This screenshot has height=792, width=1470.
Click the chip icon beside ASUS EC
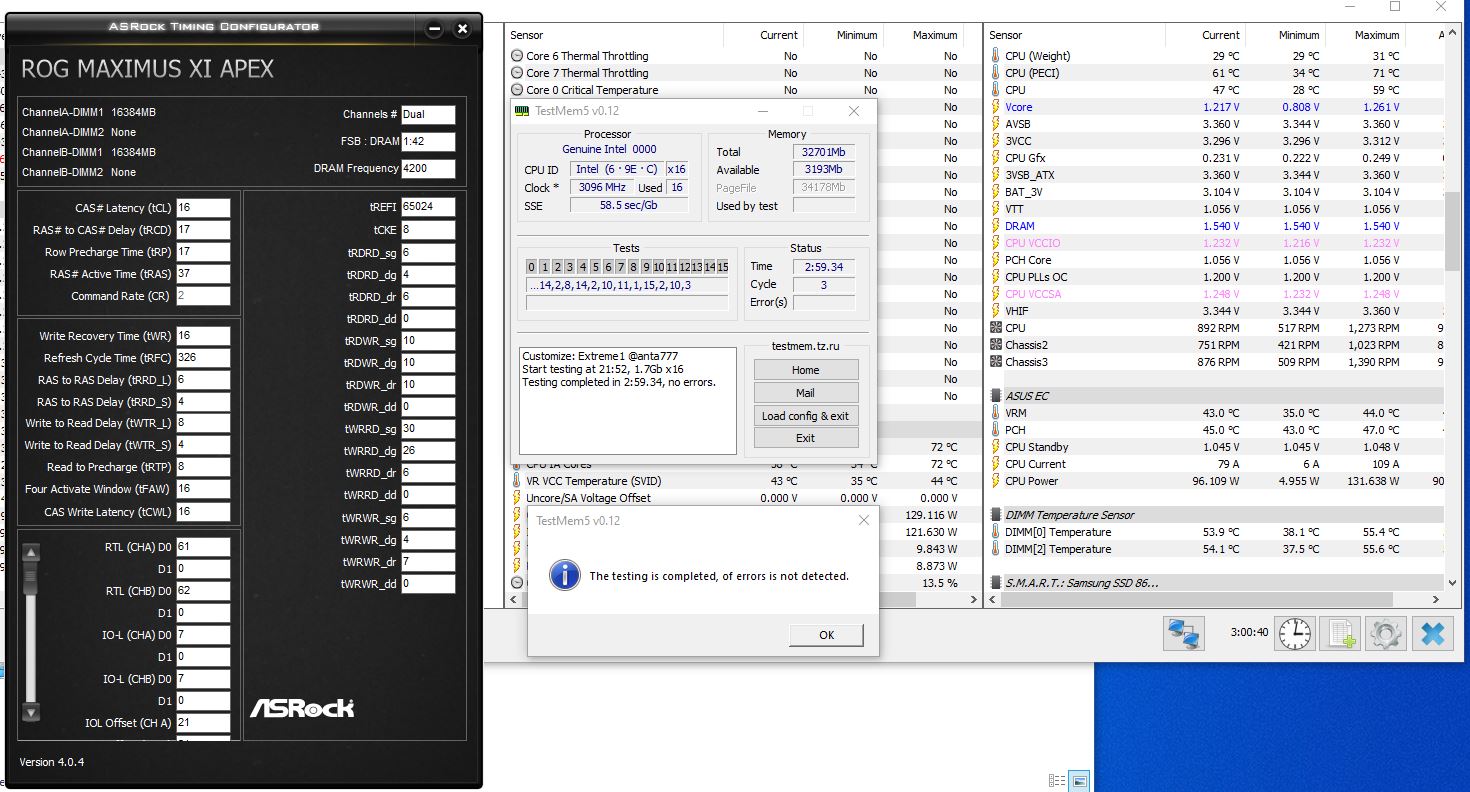tap(995, 396)
